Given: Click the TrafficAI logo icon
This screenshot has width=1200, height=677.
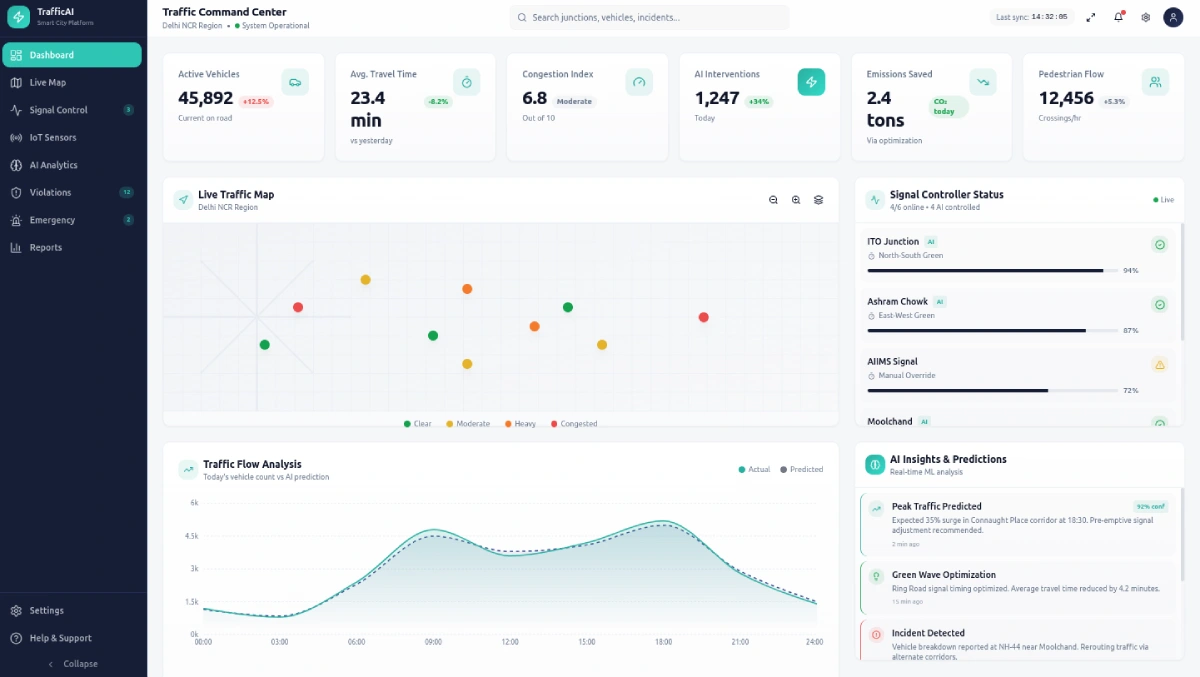Looking at the screenshot, I should click(18, 17).
